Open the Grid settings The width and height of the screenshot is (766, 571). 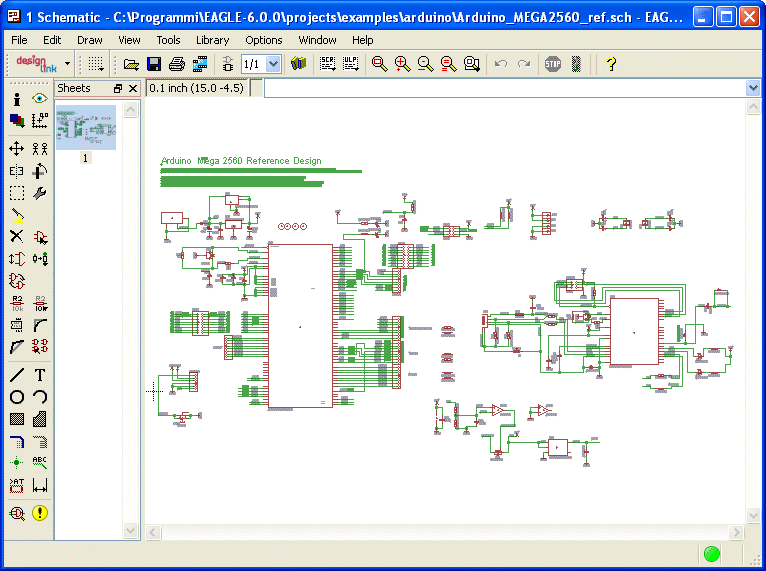pos(96,63)
